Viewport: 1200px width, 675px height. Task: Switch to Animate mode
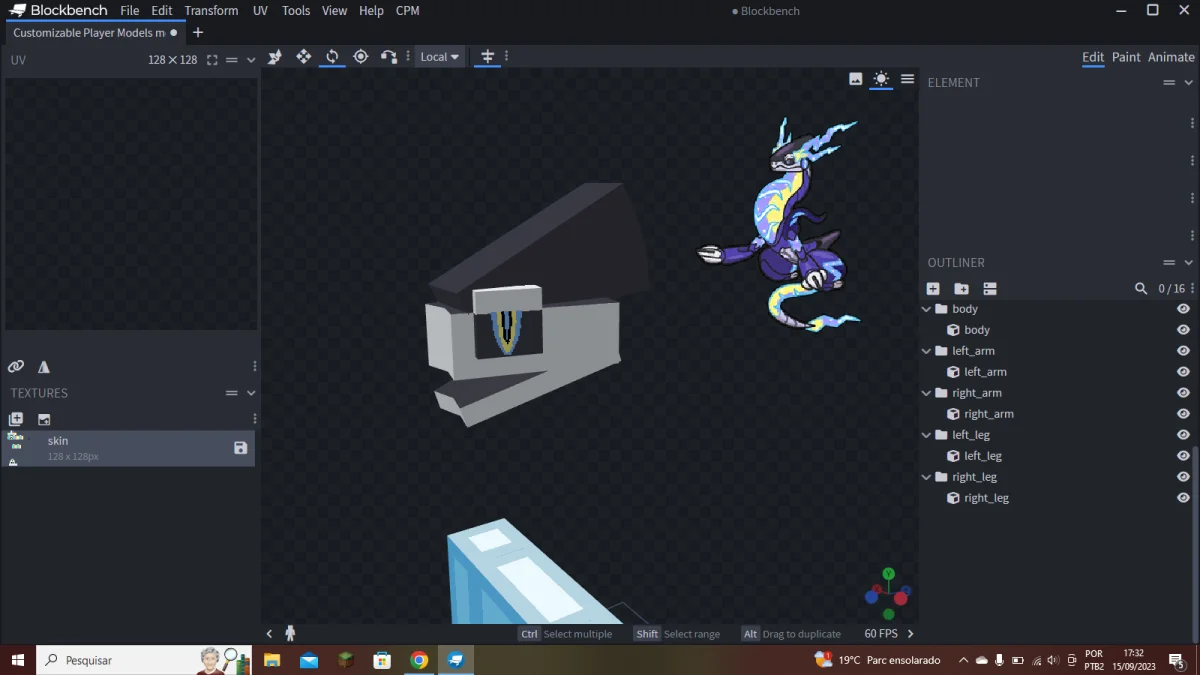pyautogui.click(x=1171, y=57)
